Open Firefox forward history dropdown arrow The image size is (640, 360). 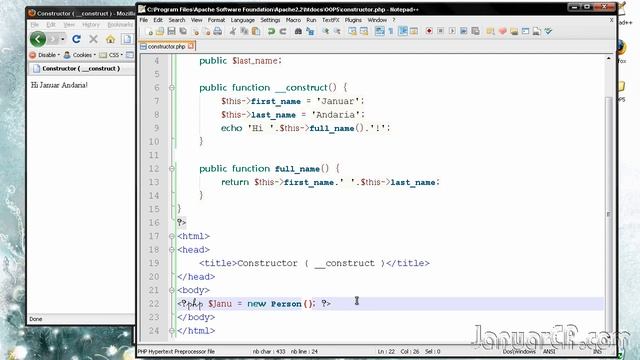click(63, 40)
